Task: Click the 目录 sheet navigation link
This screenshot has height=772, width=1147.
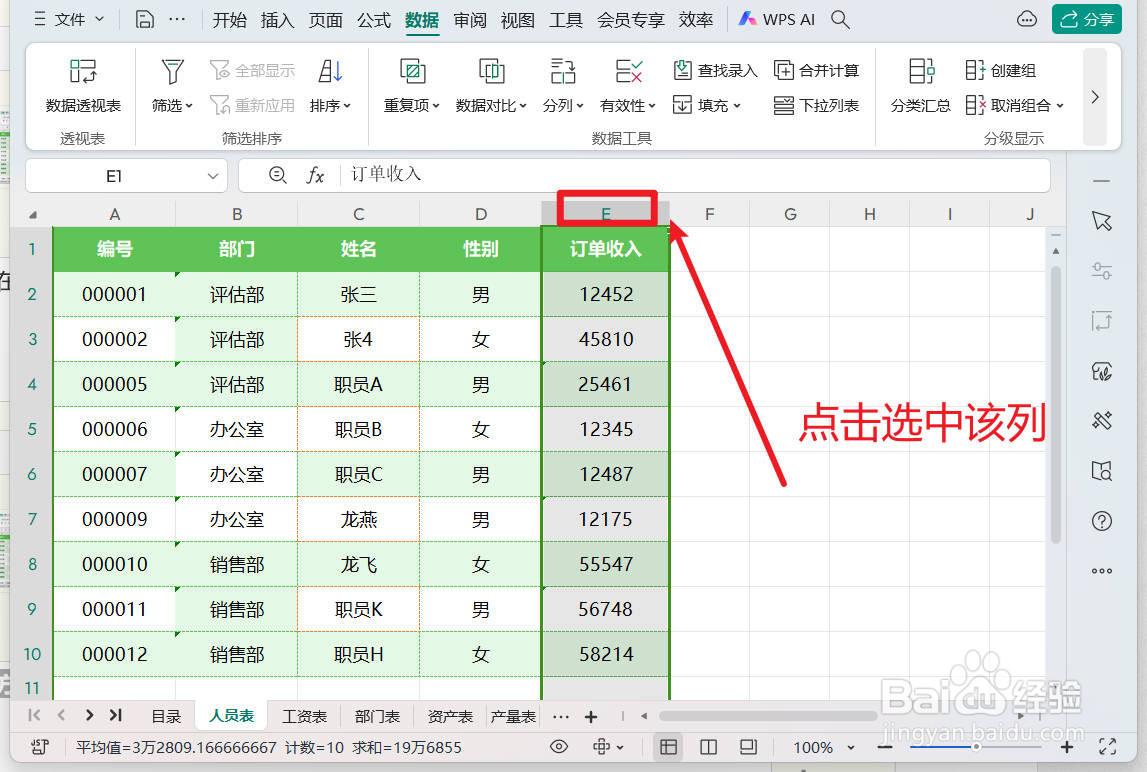Action: click(168, 716)
